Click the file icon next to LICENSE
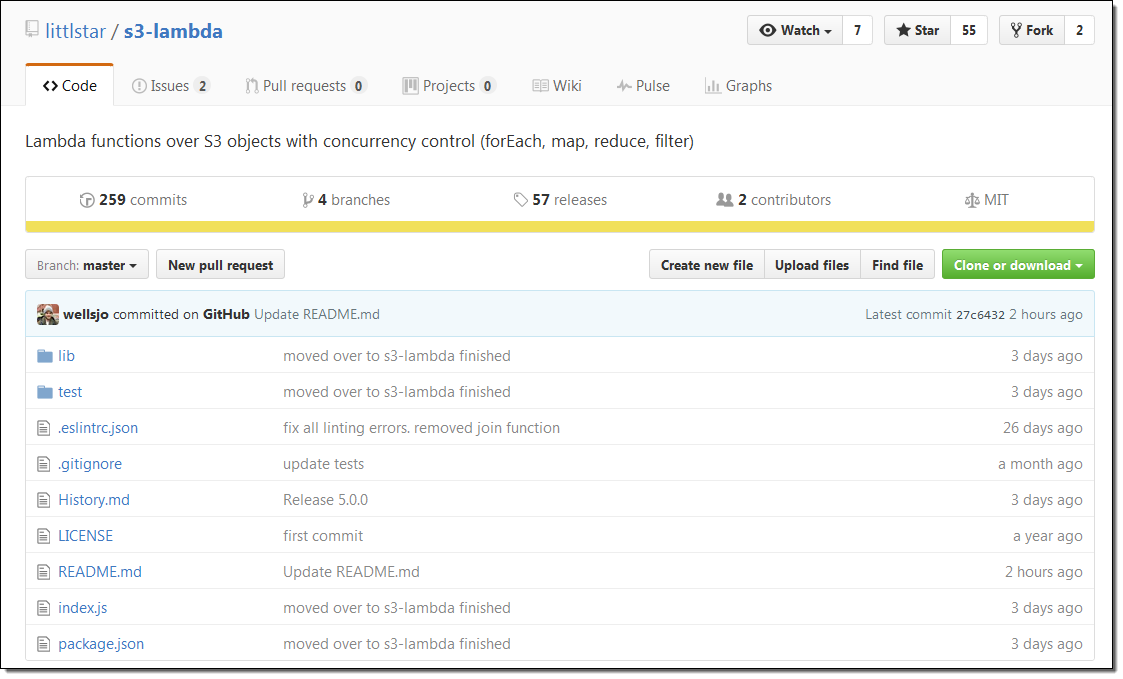The image size is (1123, 679). coord(44,536)
